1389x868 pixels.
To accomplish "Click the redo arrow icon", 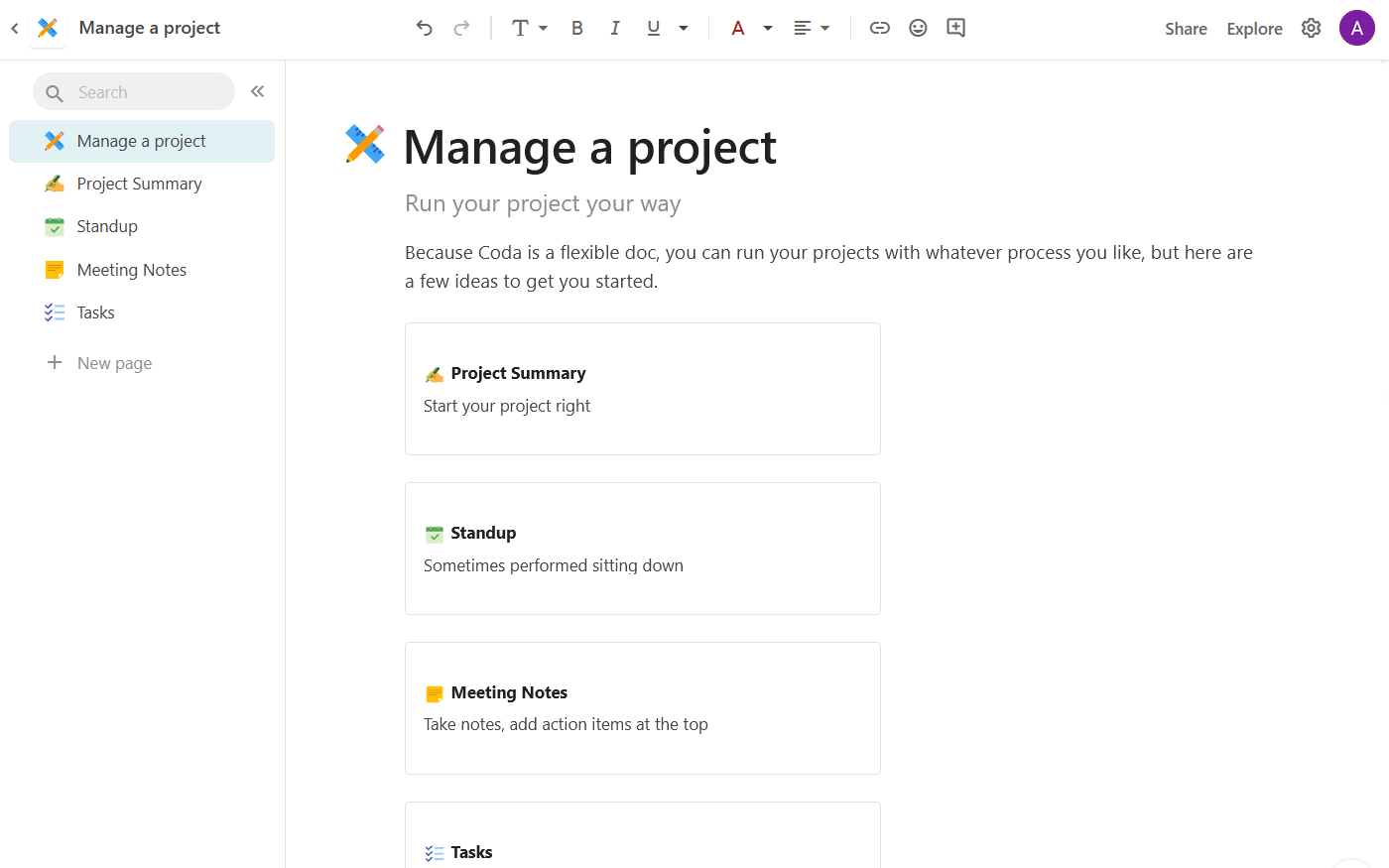I will (x=461, y=28).
